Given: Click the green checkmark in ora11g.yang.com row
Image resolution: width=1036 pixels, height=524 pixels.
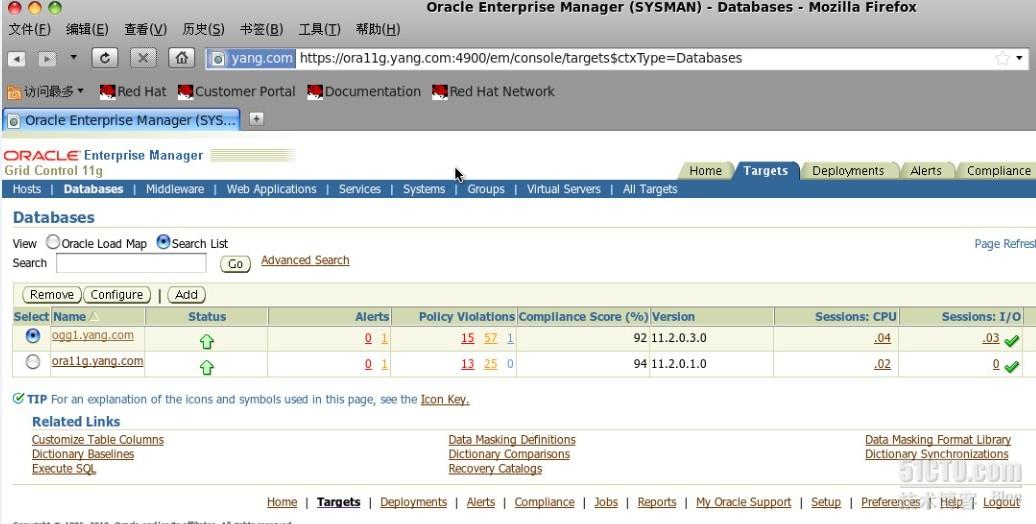Looking at the screenshot, I should click(1012, 366).
